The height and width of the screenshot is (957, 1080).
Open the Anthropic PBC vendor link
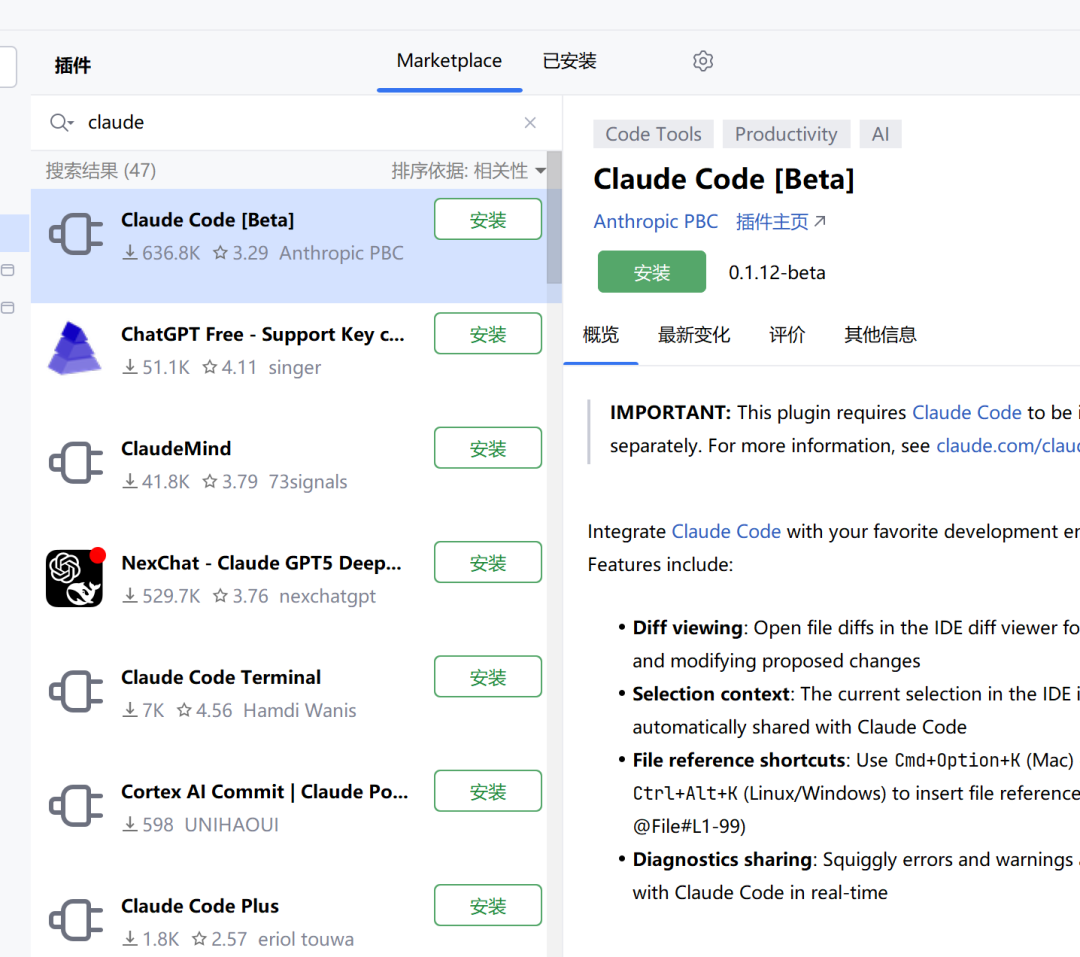(656, 221)
